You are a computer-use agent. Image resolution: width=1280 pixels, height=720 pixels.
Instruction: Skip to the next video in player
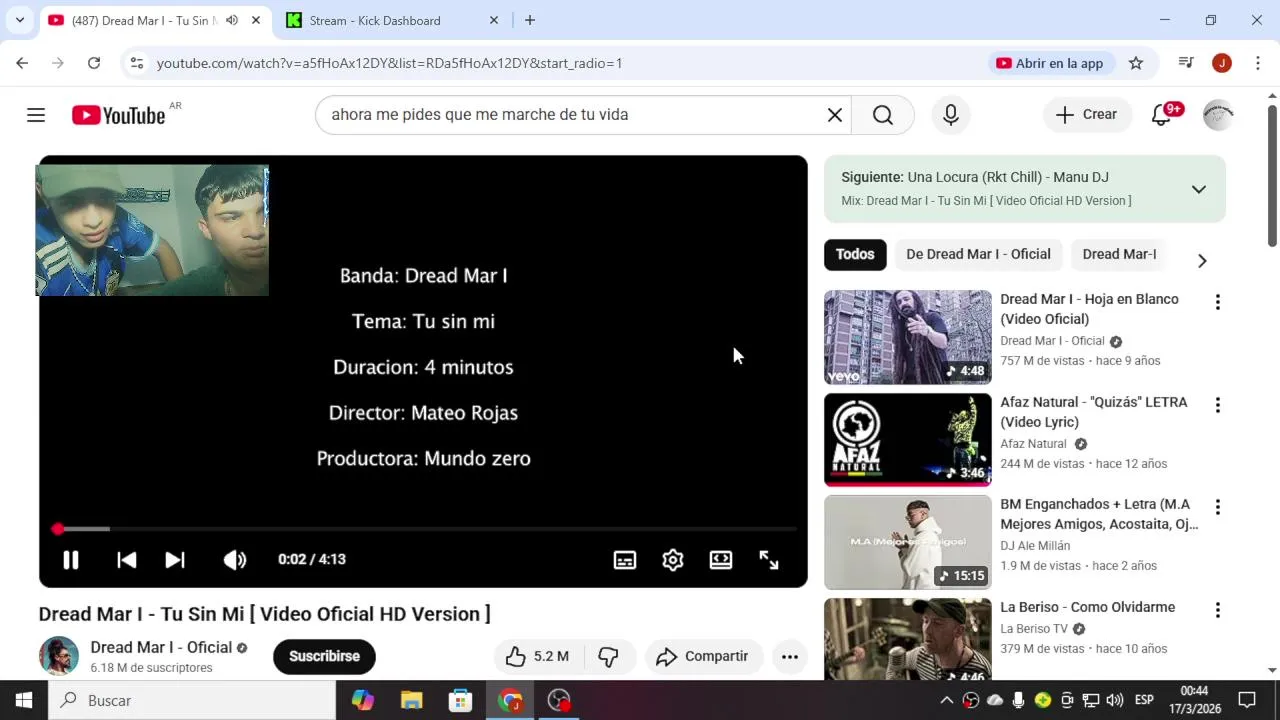175,560
